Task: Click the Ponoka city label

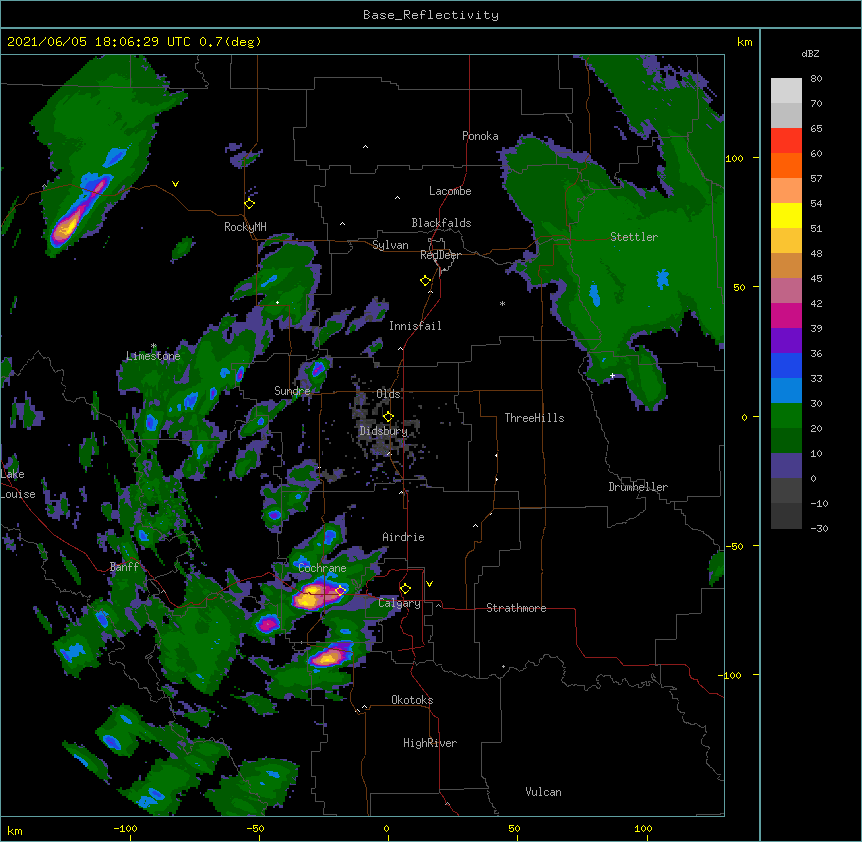Action: tap(480, 136)
